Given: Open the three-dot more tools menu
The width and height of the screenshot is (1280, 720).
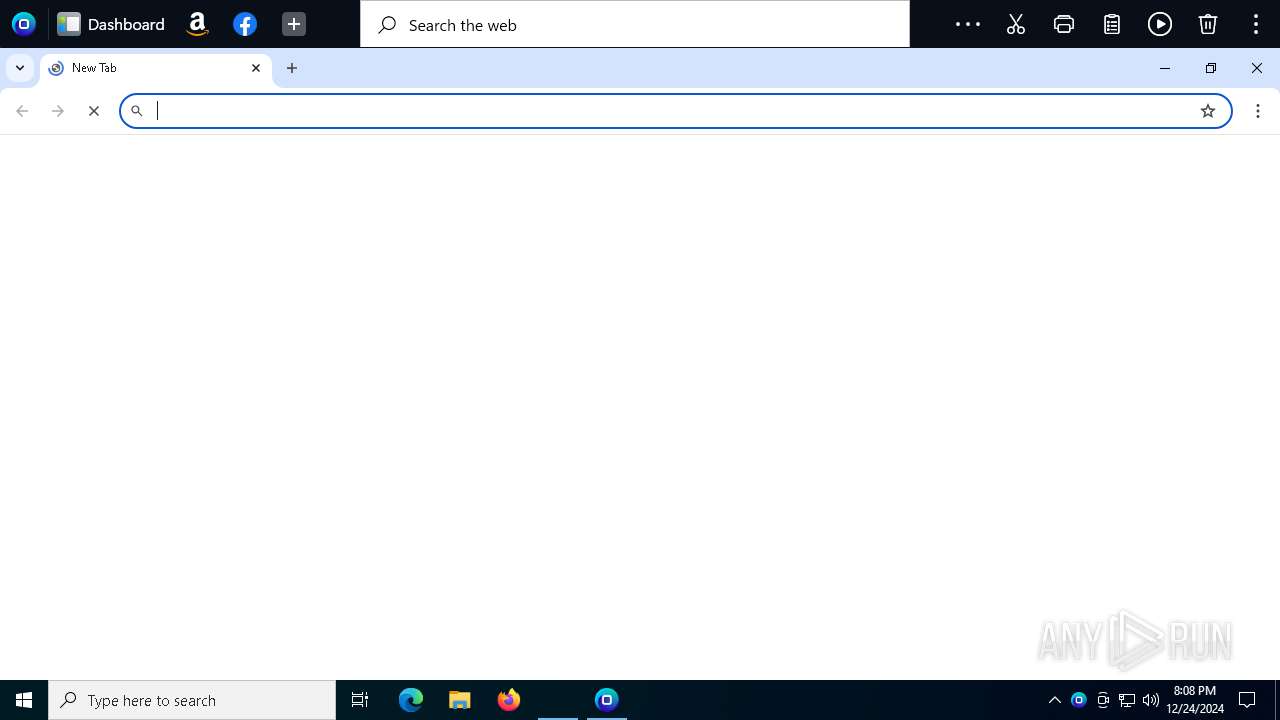Looking at the screenshot, I should 967,24.
